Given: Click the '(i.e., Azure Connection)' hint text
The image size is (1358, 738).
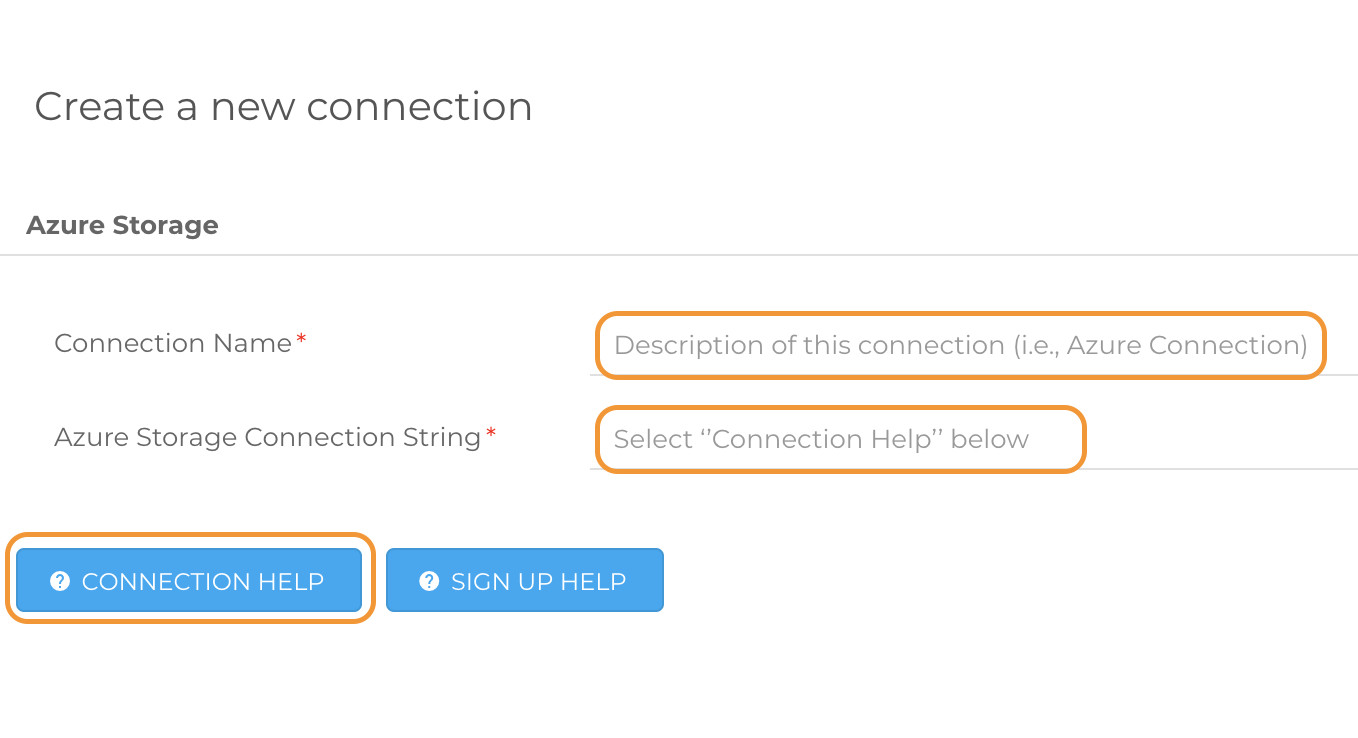Looking at the screenshot, I should (x=1160, y=346).
